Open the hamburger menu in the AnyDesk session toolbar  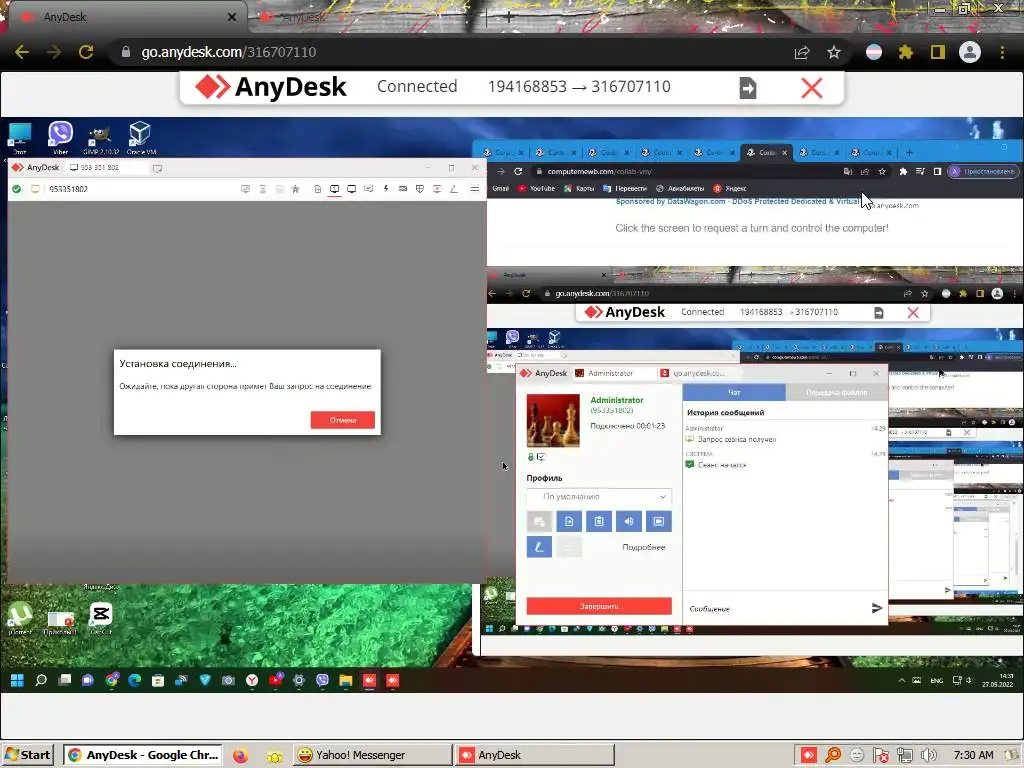tap(475, 189)
